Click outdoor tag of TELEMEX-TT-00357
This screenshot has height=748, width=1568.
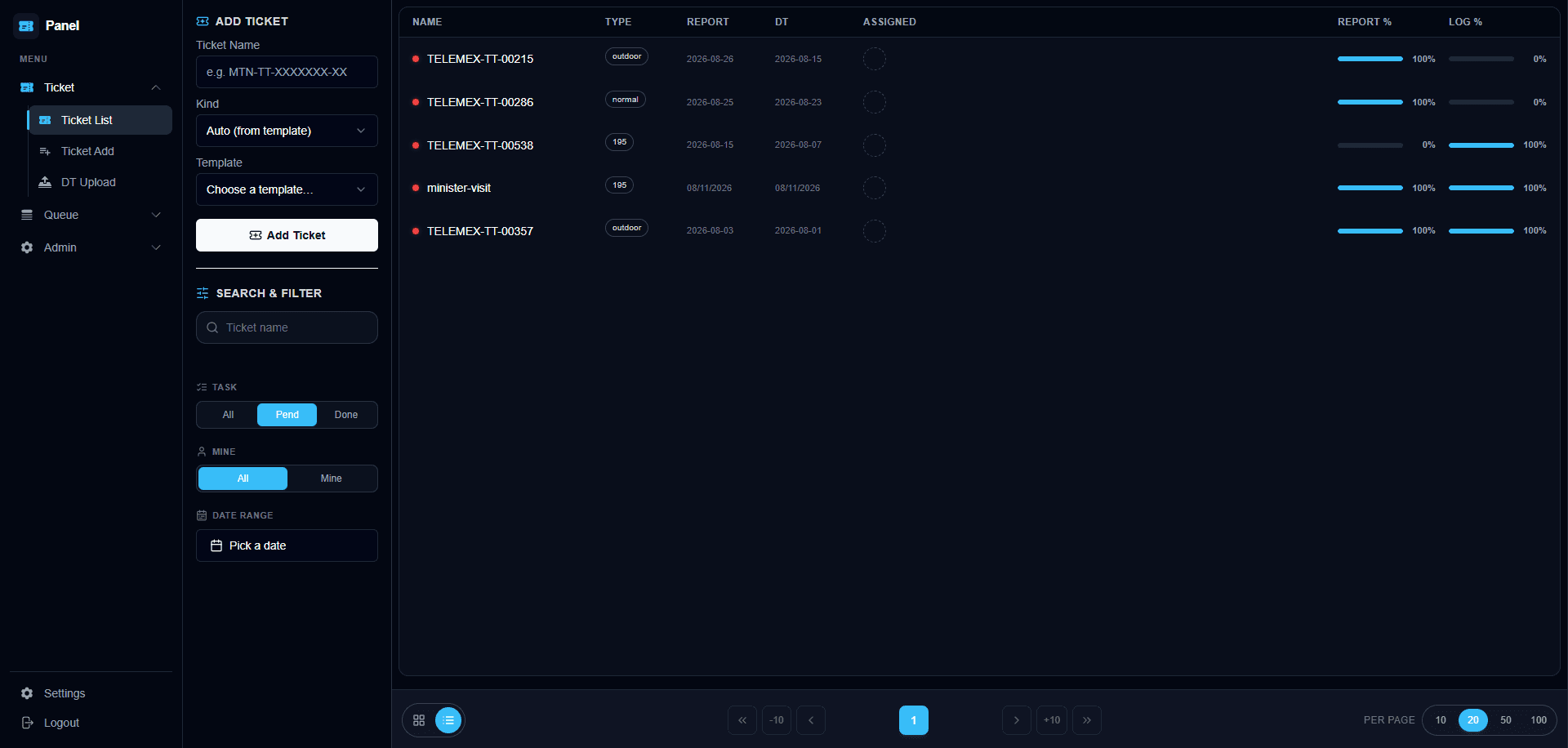626,228
